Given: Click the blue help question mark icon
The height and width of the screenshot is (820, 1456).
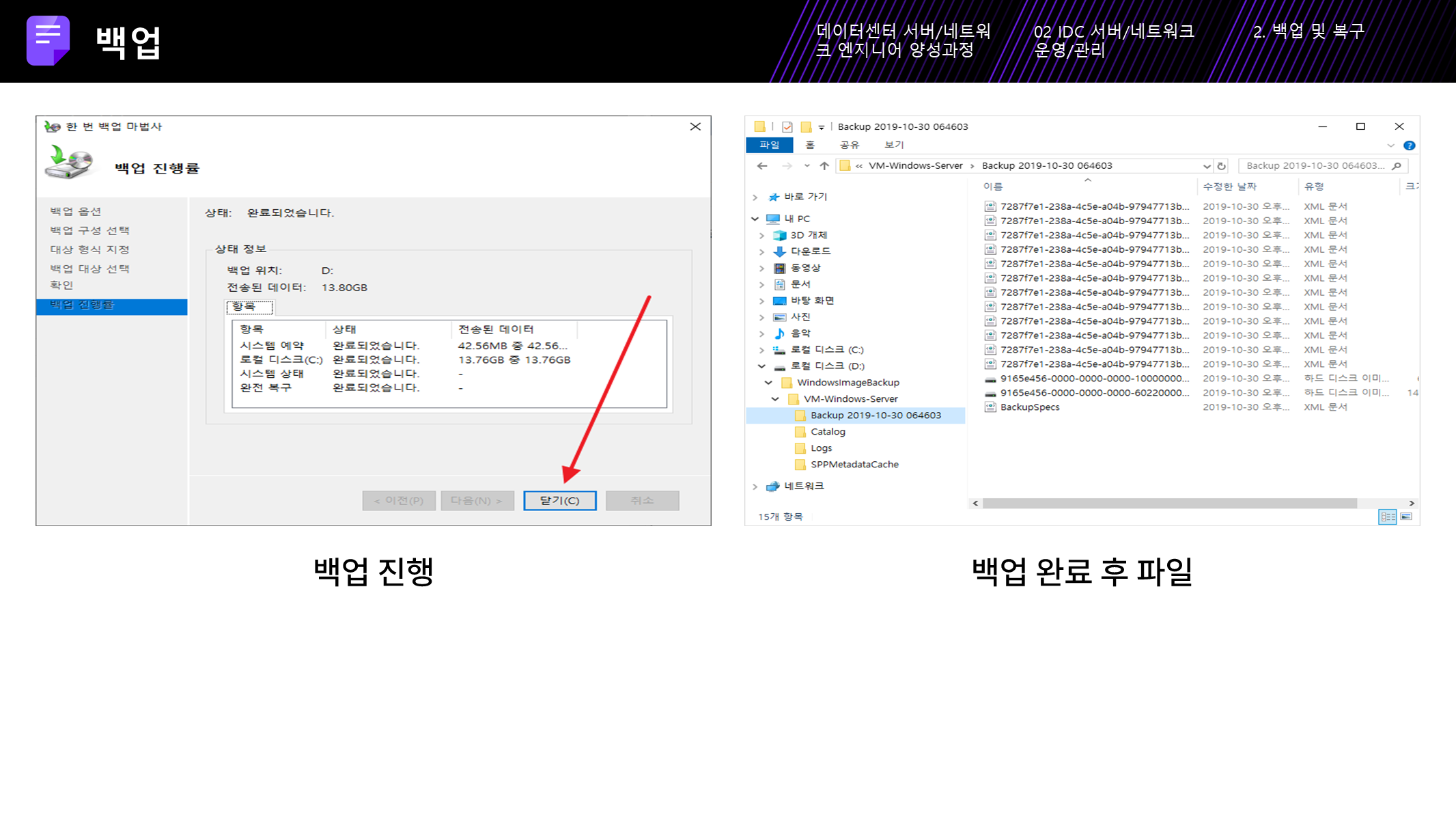Looking at the screenshot, I should click(x=1409, y=146).
